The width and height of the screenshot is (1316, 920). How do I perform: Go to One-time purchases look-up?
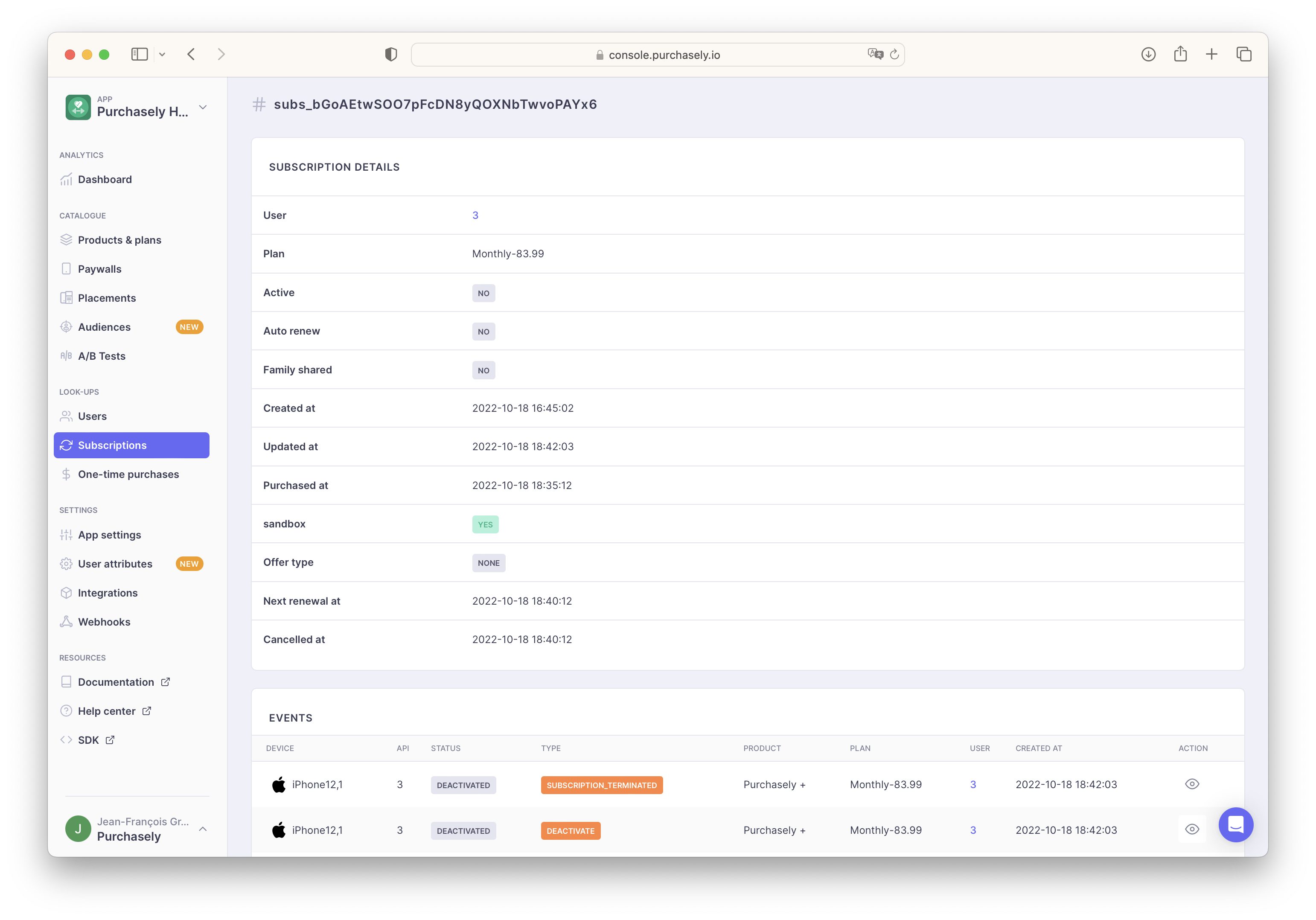[128, 474]
